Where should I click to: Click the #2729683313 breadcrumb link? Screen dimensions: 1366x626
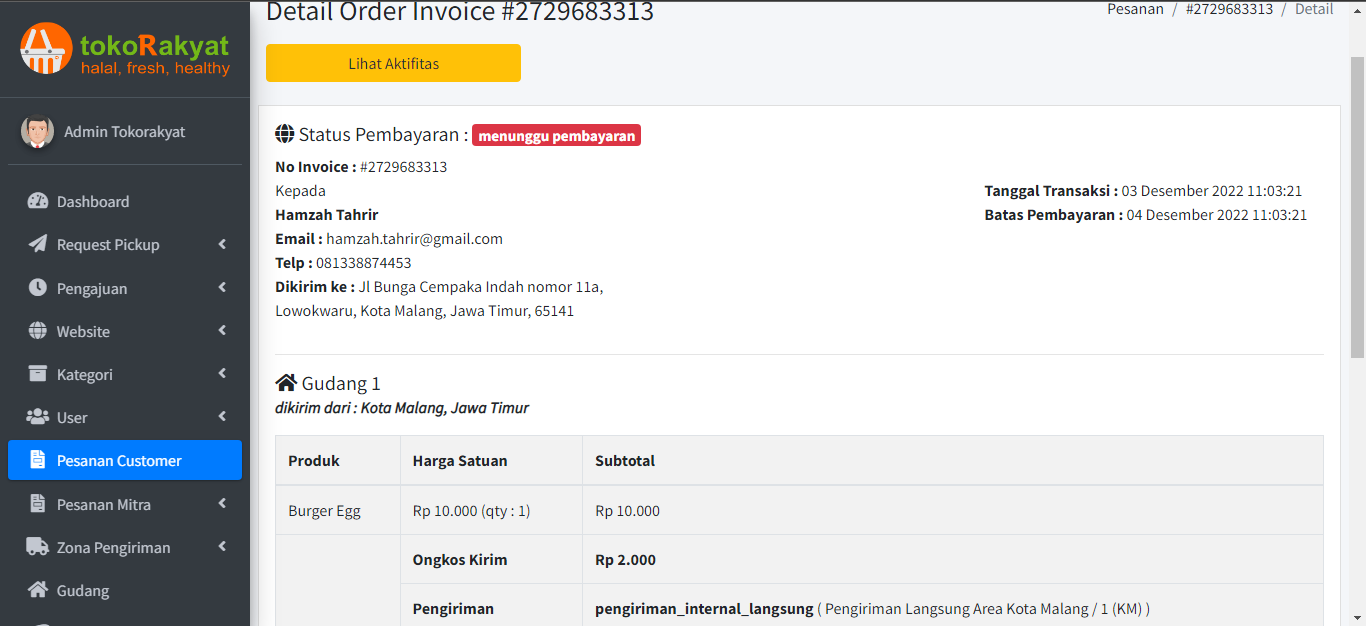pos(1229,9)
